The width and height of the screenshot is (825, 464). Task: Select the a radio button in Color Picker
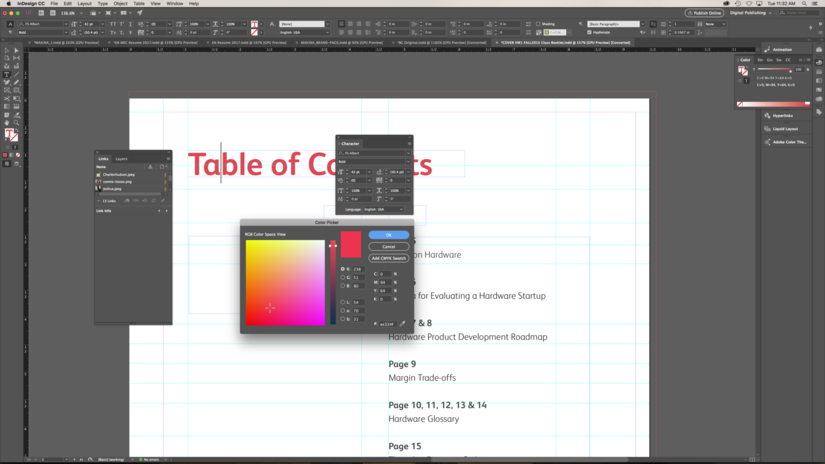(343, 310)
